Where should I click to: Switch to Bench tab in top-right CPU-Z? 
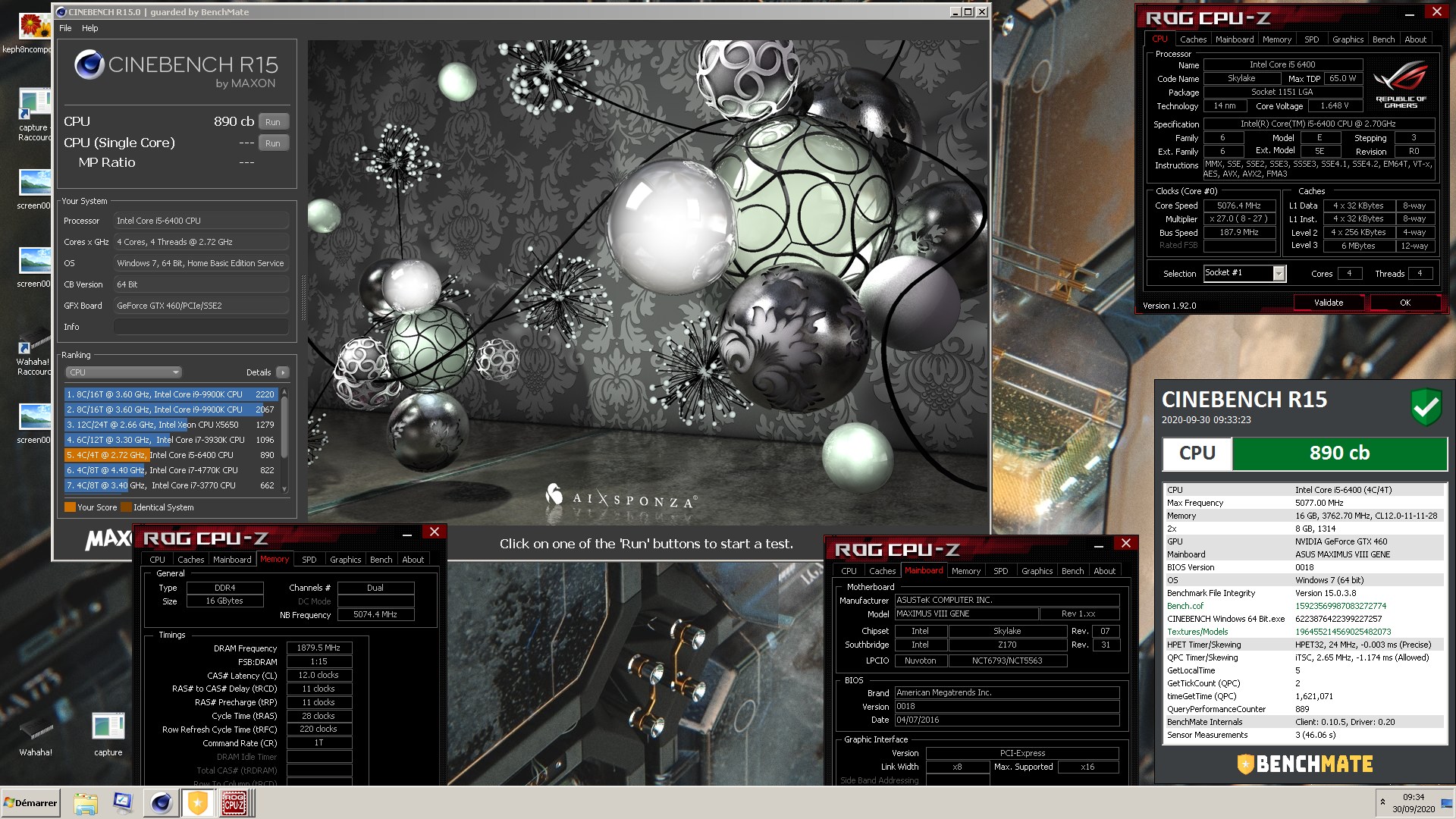(x=1384, y=39)
